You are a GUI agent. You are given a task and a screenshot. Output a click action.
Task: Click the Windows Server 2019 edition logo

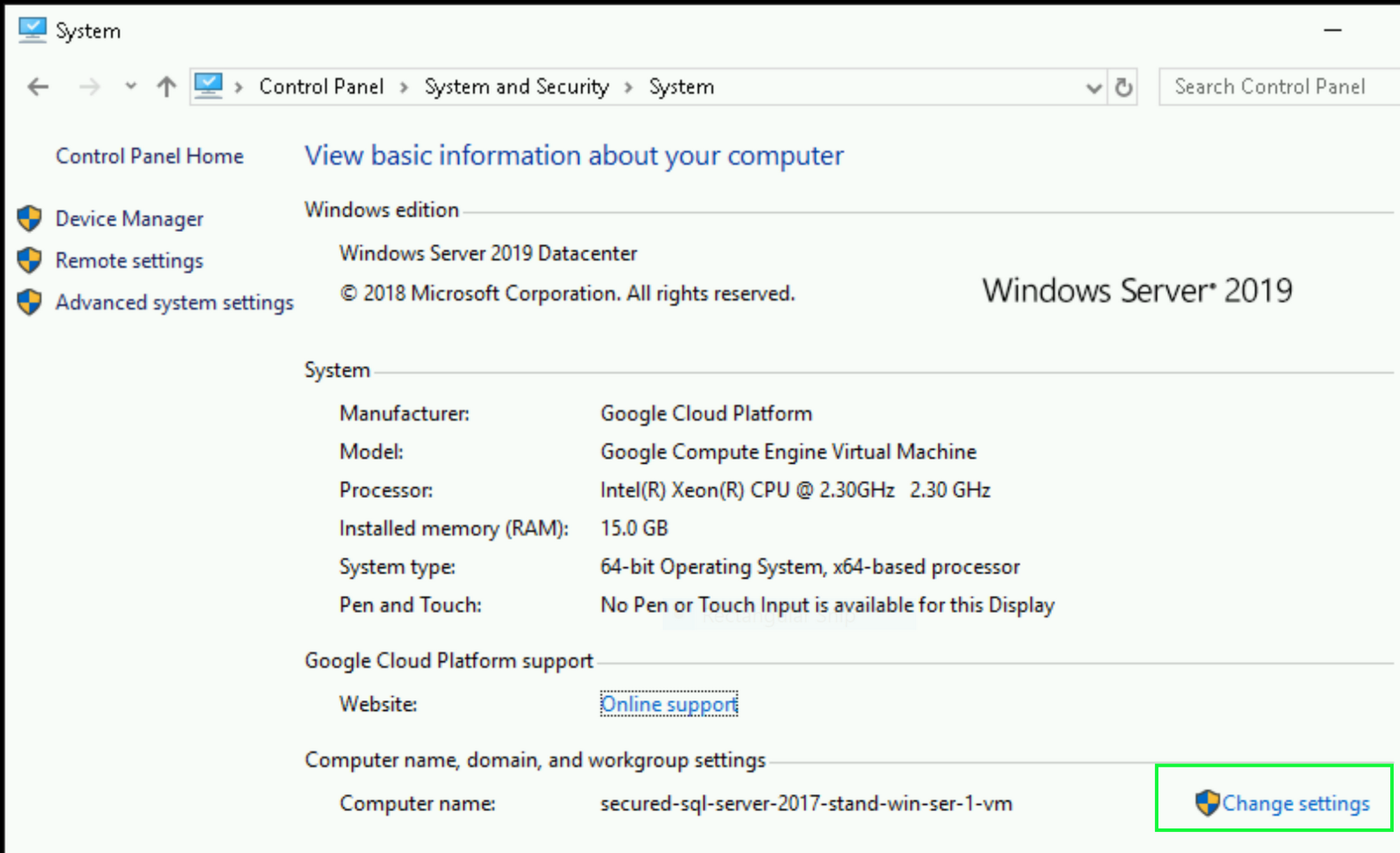point(1135,289)
